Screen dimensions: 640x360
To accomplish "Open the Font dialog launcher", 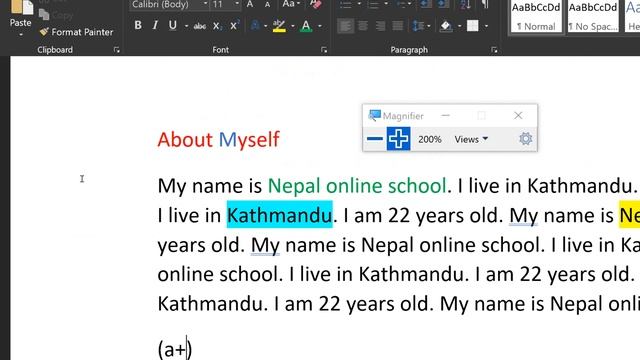I will point(324,50).
